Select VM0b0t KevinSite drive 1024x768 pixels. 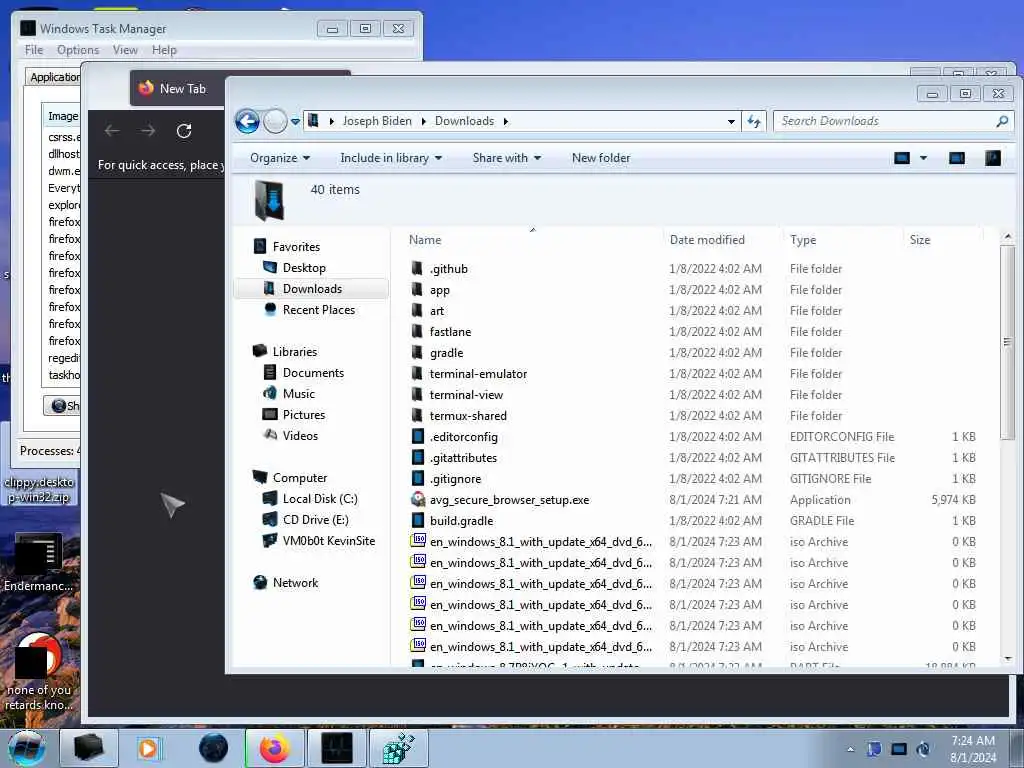click(328, 541)
